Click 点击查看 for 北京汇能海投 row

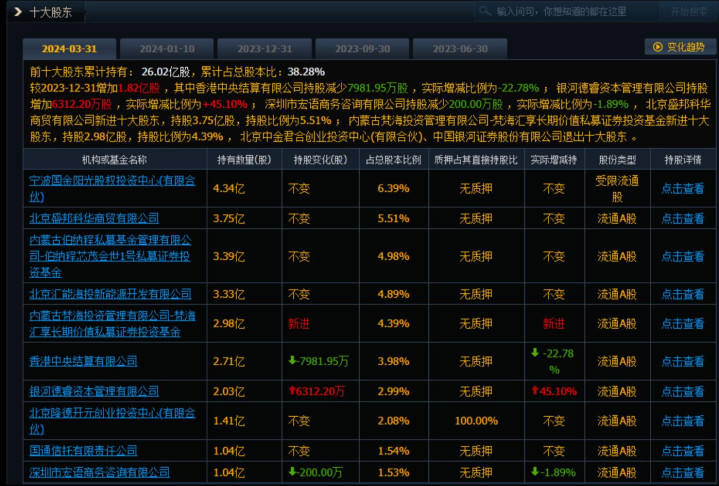point(682,294)
